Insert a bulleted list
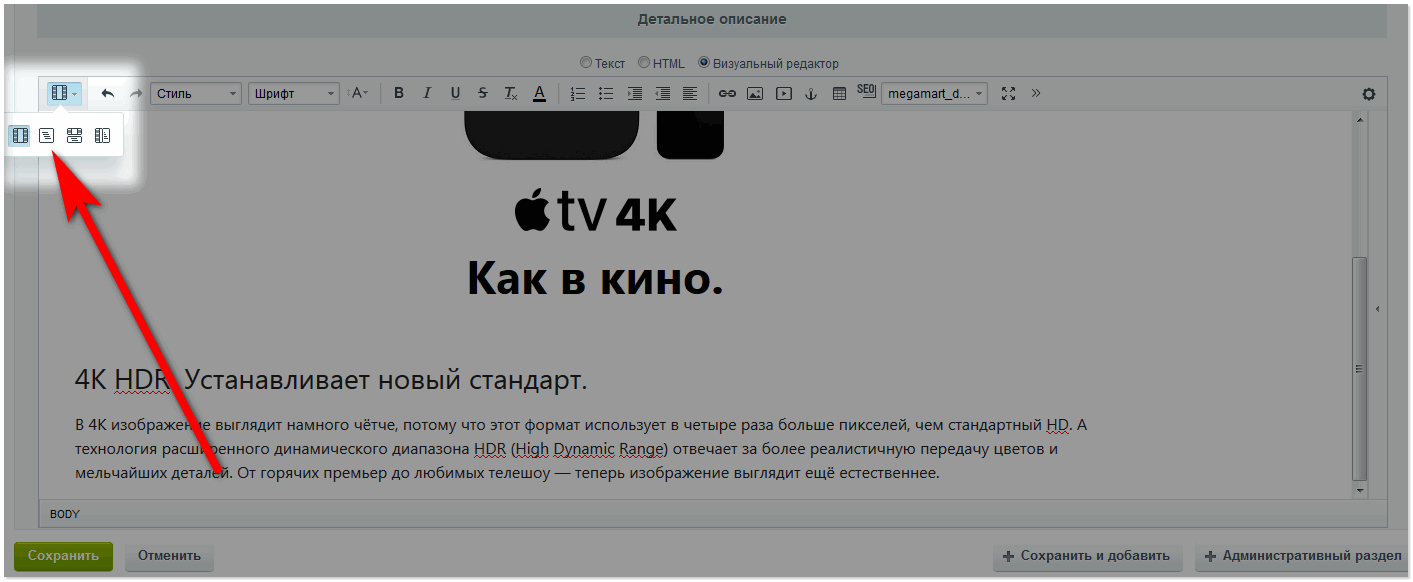The image size is (1413, 582). point(605,93)
